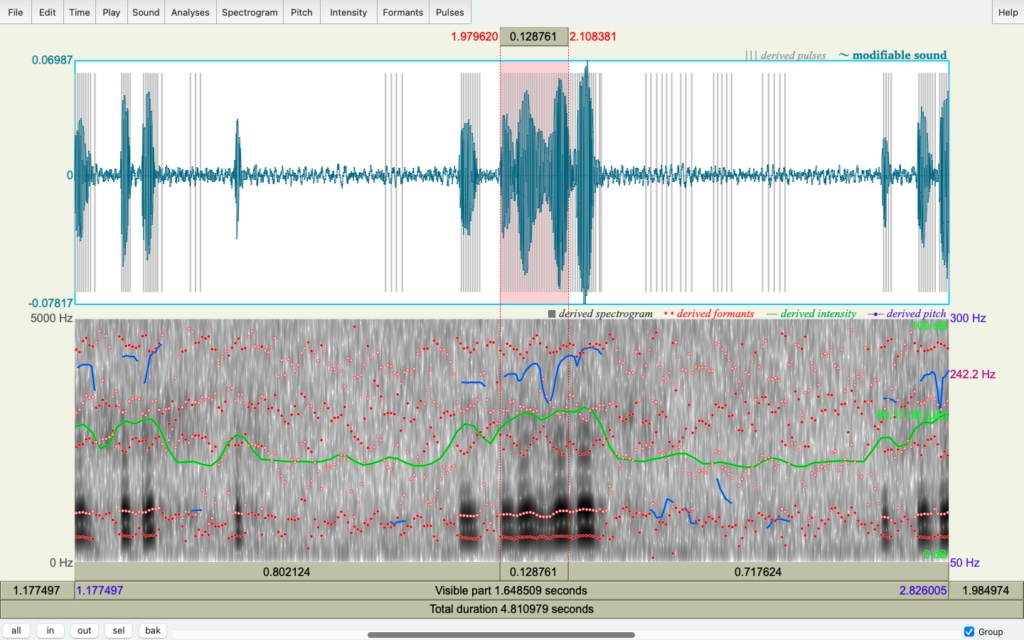This screenshot has height=640, width=1024.
Task: Click the 5000 Hz spectrogram top label
Action: (52, 318)
